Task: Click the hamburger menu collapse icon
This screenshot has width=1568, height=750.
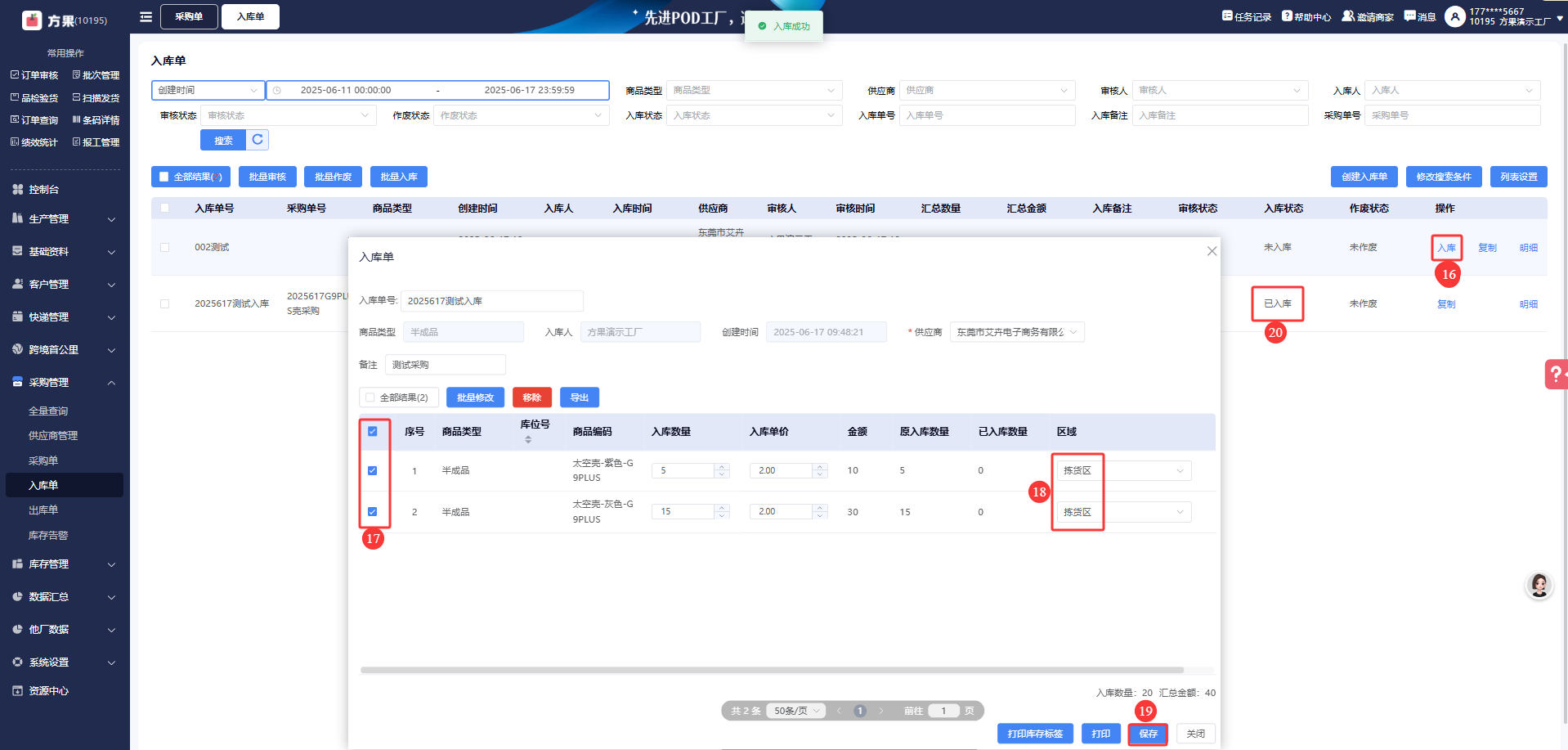Action: 146,16
